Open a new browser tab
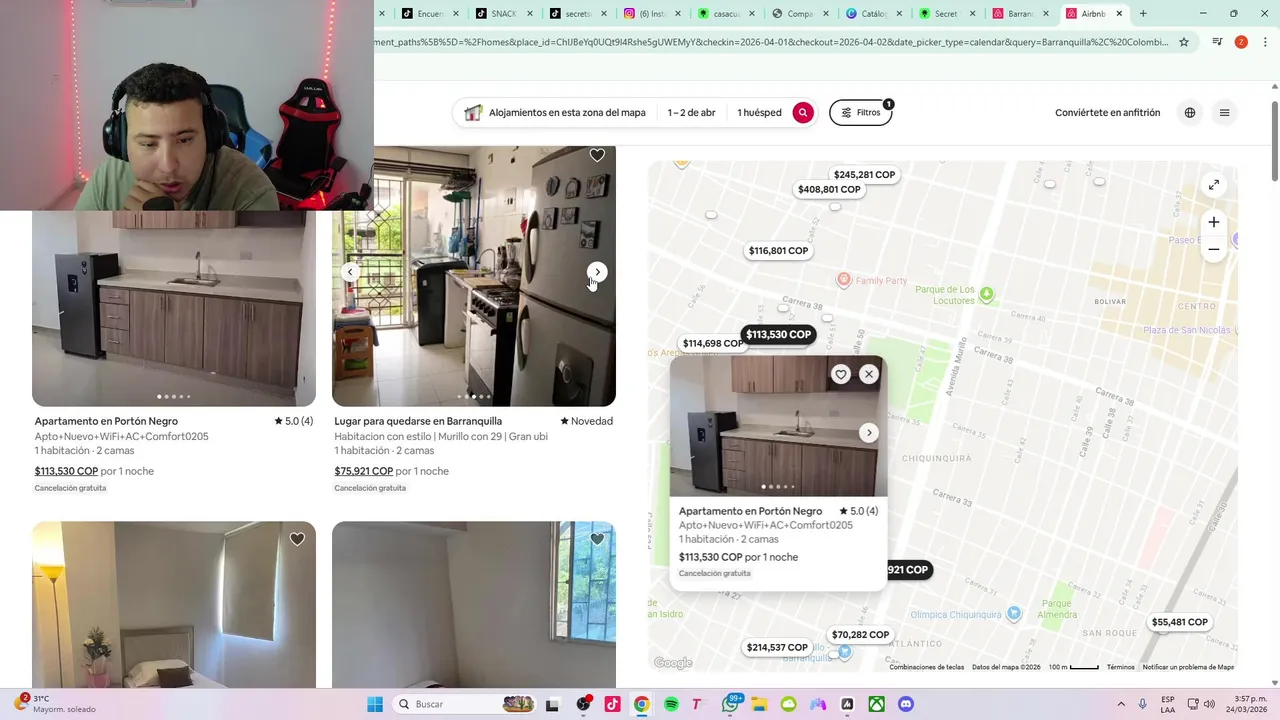The width and height of the screenshot is (1280, 720). (x=1143, y=14)
